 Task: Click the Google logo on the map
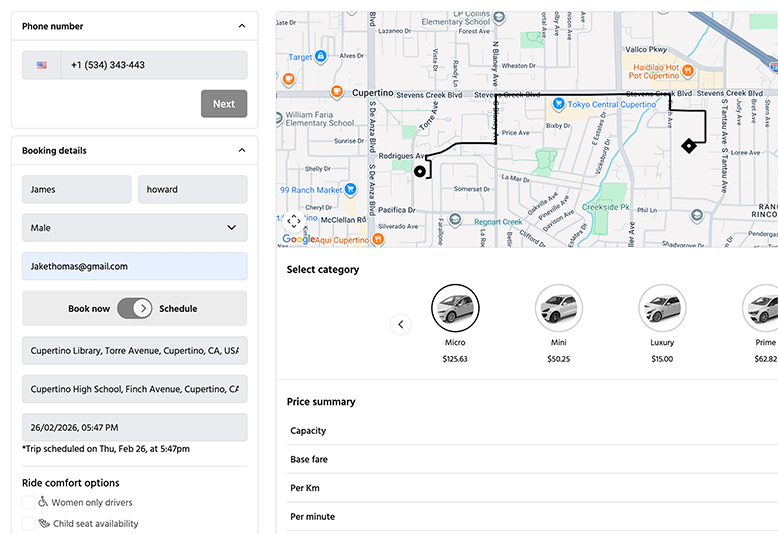coord(298,239)
